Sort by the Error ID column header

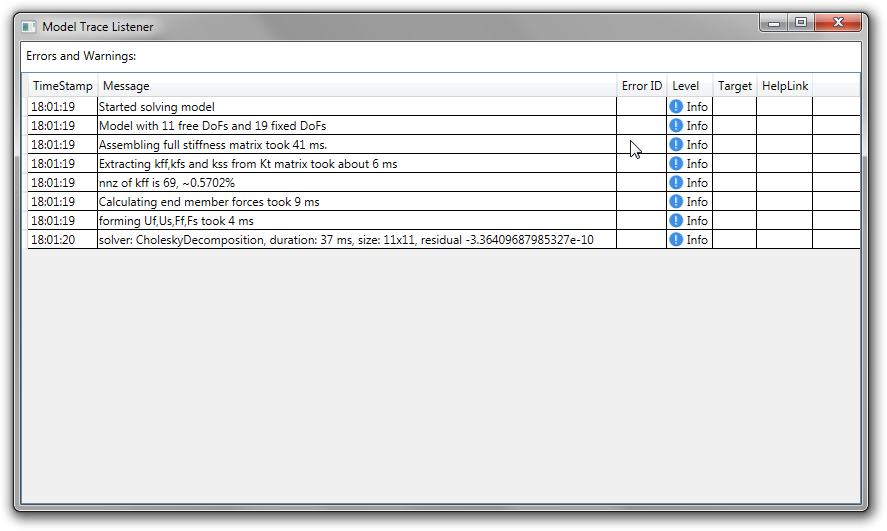click(x=641, y=86)
